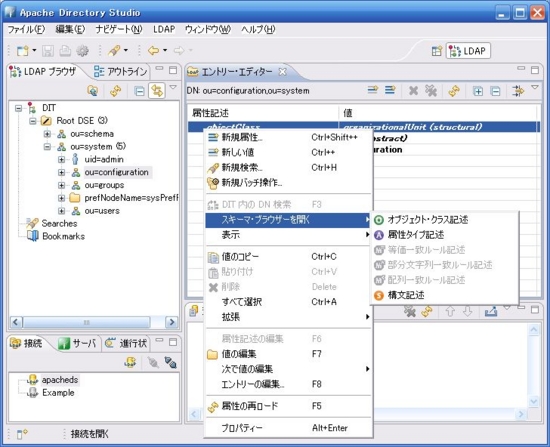Click New Value icon in entry editor toolbar

373,91
